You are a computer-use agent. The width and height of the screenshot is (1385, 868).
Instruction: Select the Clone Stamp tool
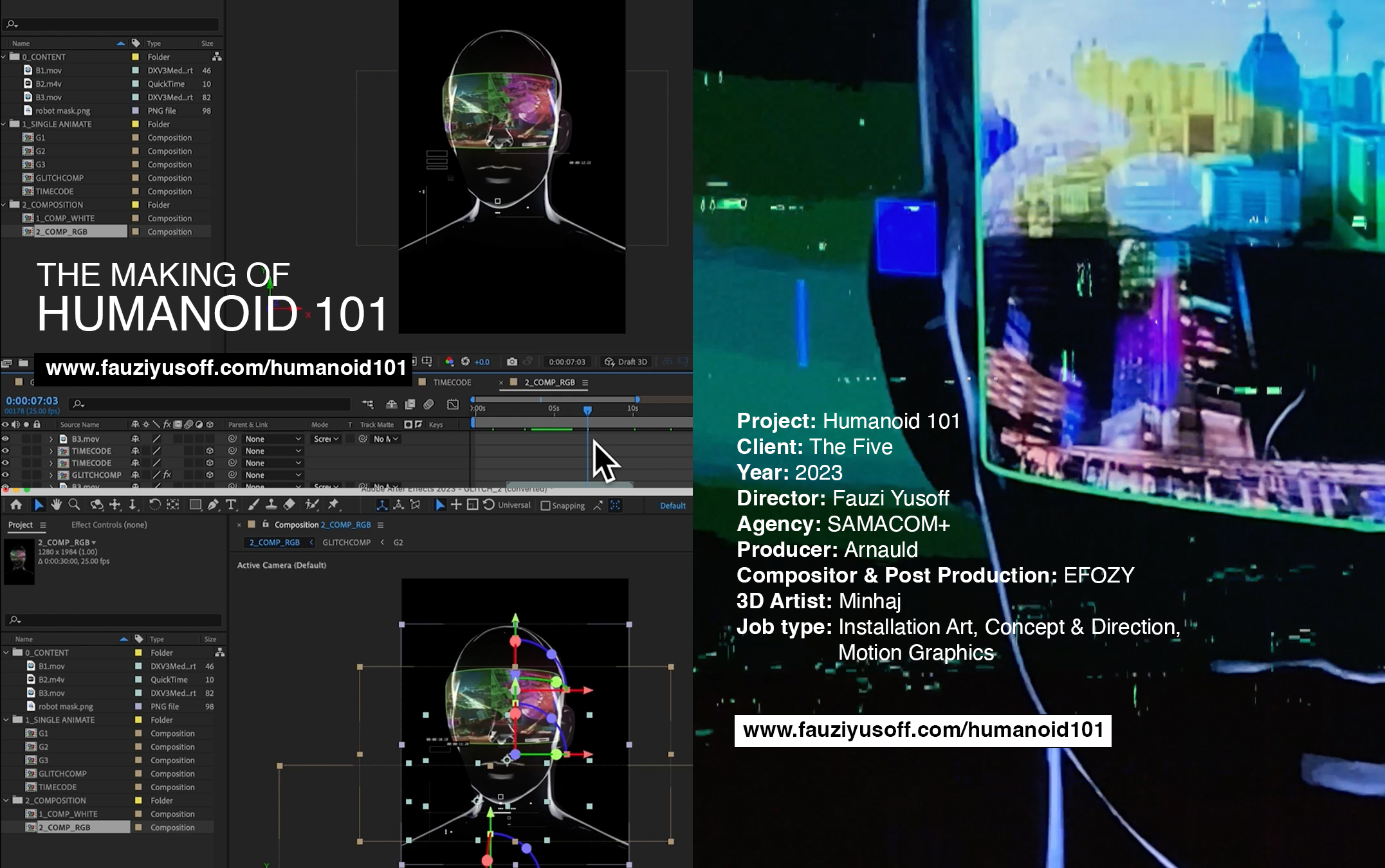(x=271, y=505)
